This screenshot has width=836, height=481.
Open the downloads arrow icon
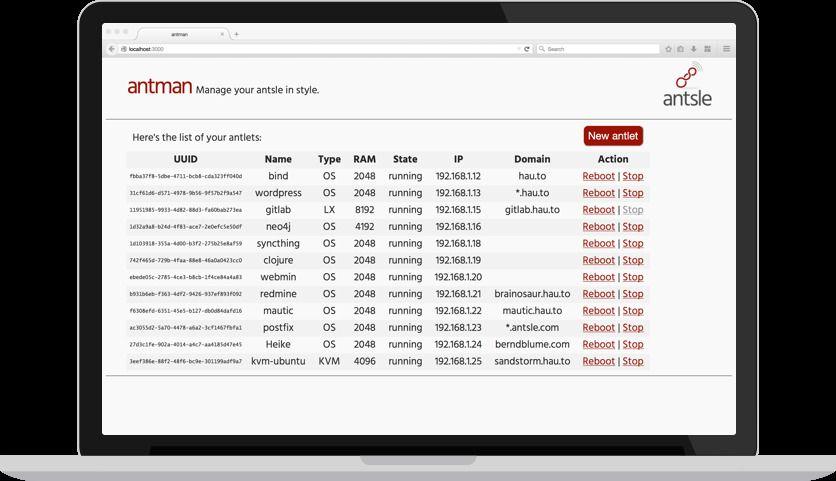point(694,49)
